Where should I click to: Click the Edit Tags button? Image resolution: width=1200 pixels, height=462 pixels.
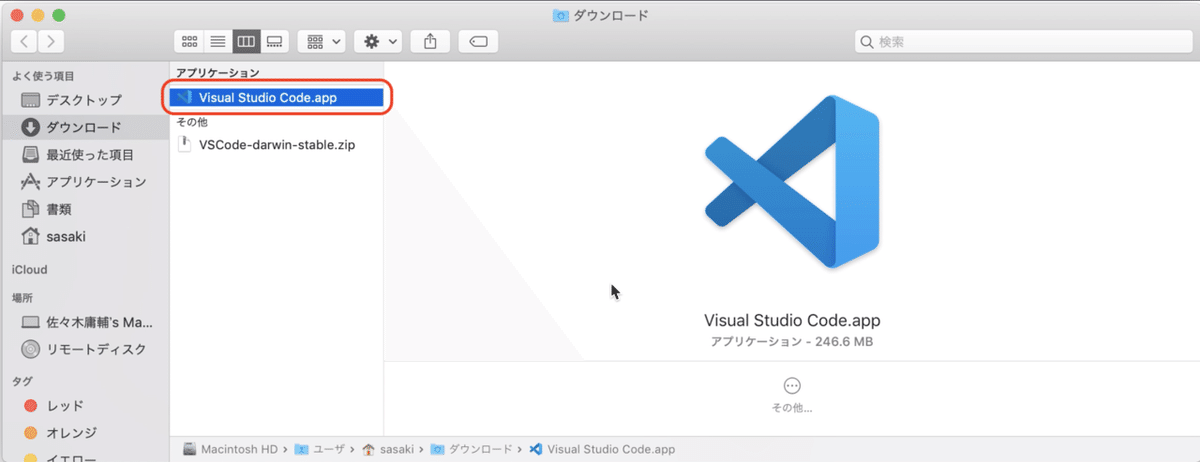click(478, 41)
